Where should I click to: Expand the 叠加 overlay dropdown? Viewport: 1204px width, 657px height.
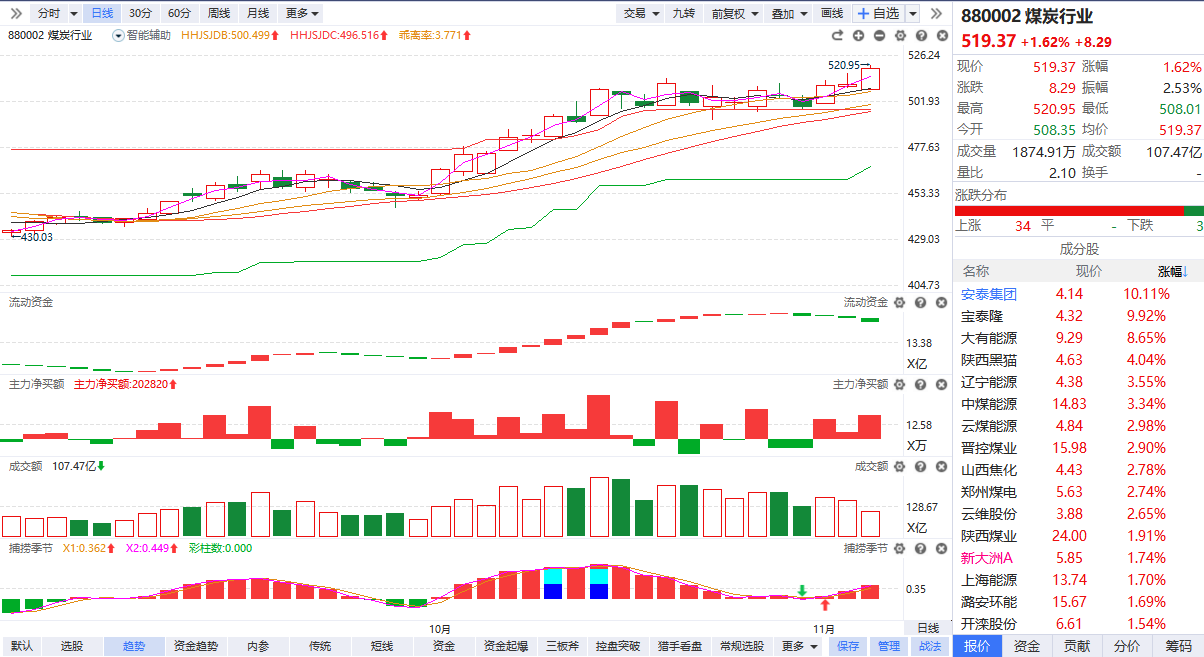click(789, 13)
